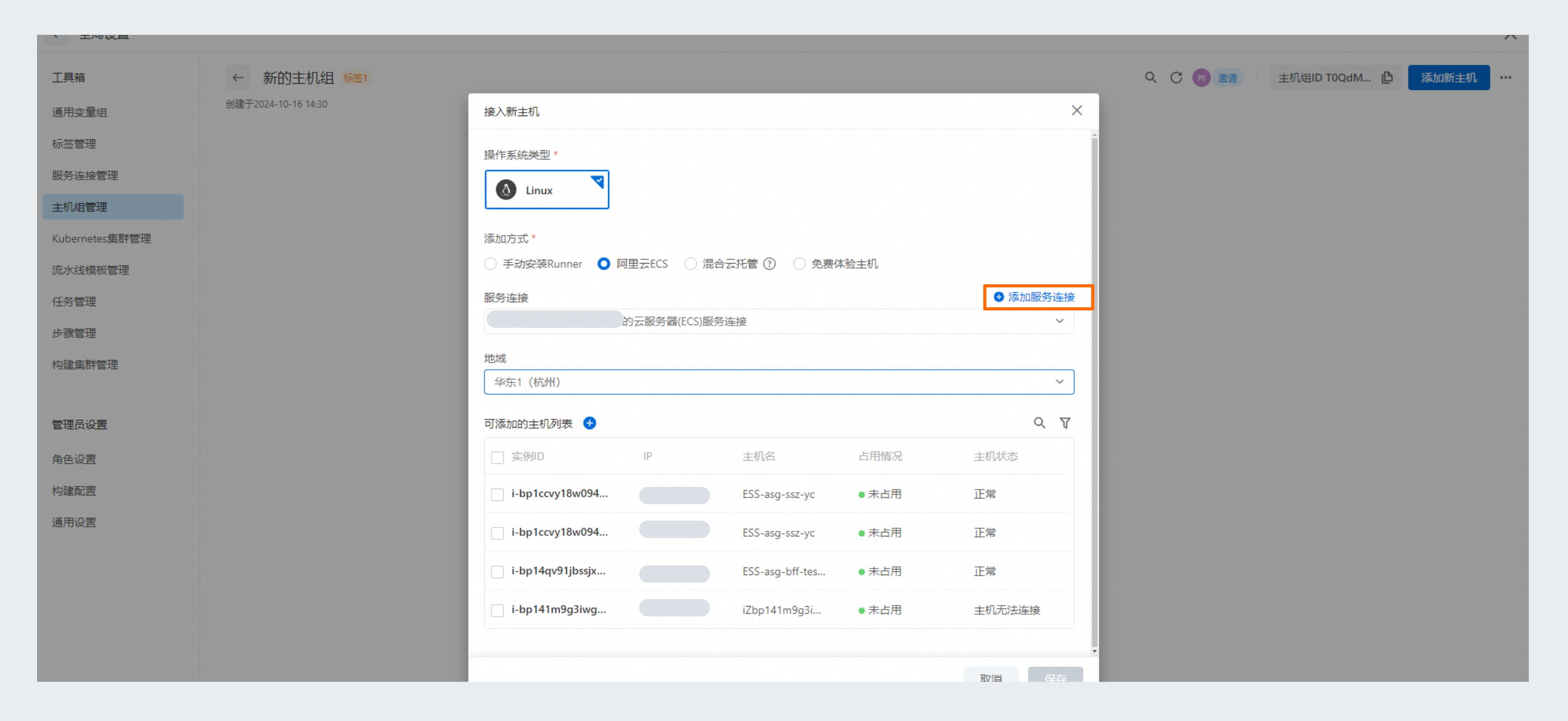Check the i-bp14qv91jbssjx host row

(x=497, y=572)
